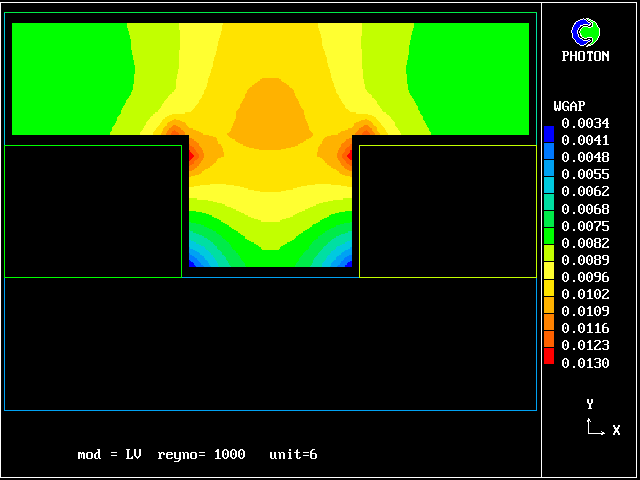Click the PHOTON logo icon

[x=584, y=32]
